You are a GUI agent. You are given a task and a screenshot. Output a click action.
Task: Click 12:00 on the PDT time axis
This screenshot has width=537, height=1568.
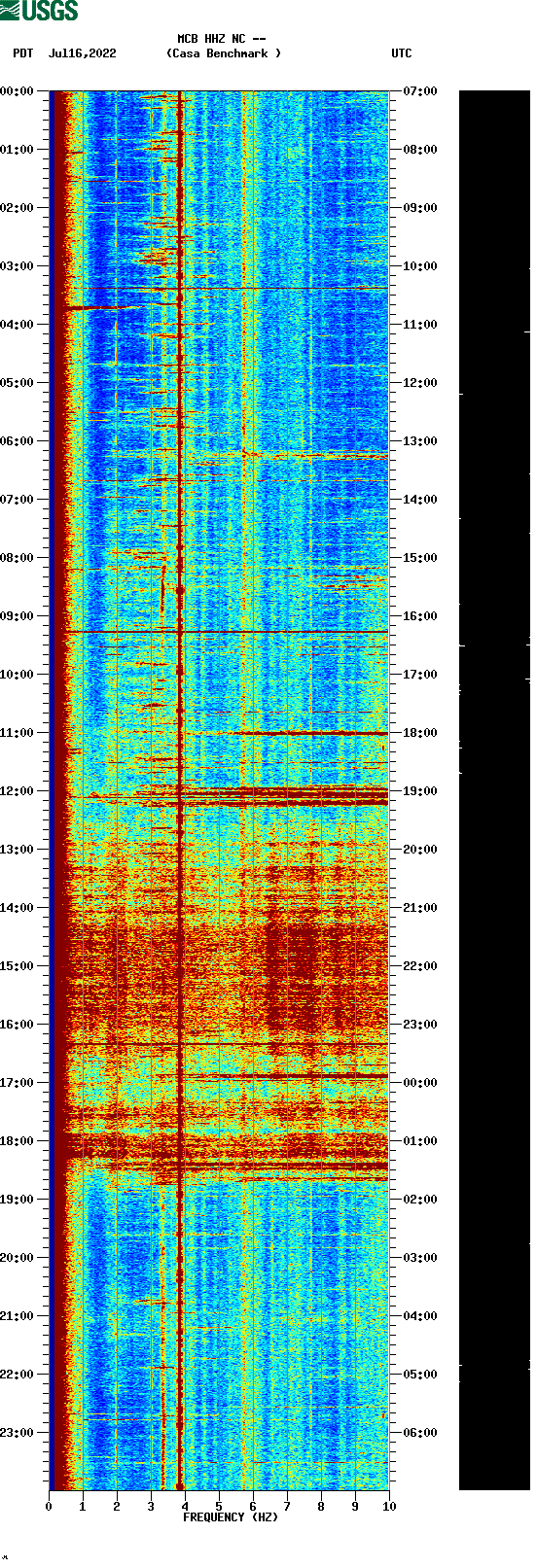tap(18, 791)
